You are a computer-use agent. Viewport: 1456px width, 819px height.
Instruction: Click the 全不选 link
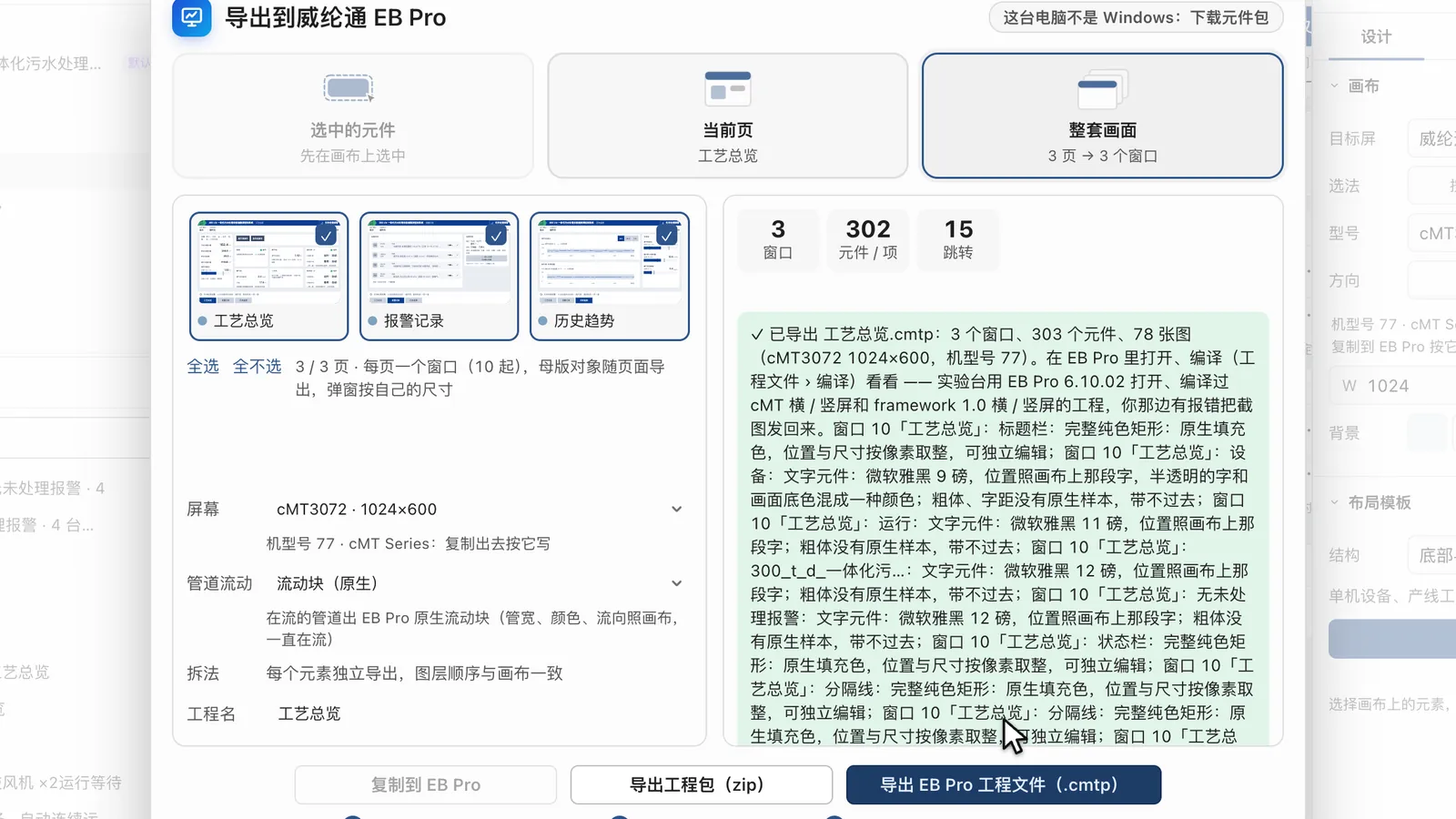point(258,367)
